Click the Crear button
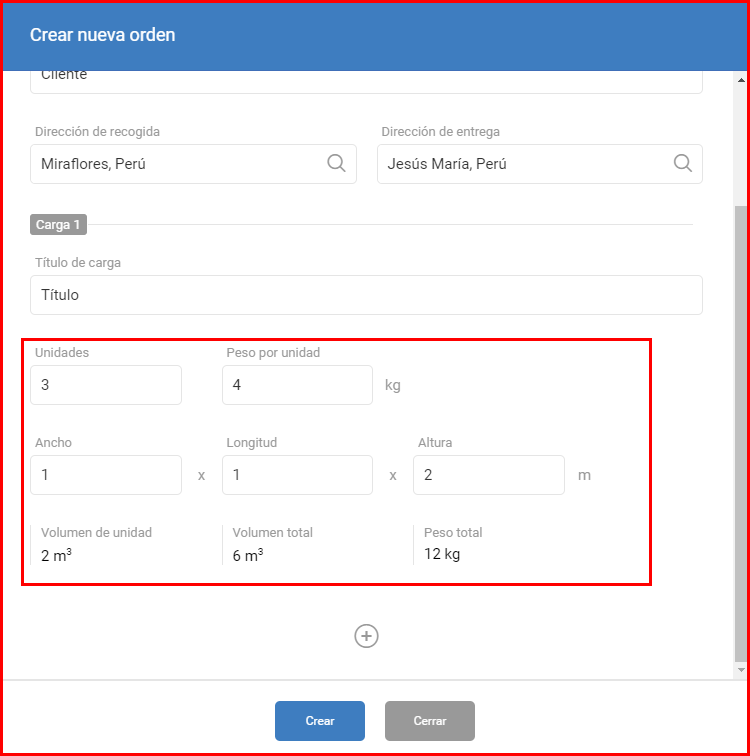The width and height of the screenshot is (750, 756). click(x=320, y=721)
